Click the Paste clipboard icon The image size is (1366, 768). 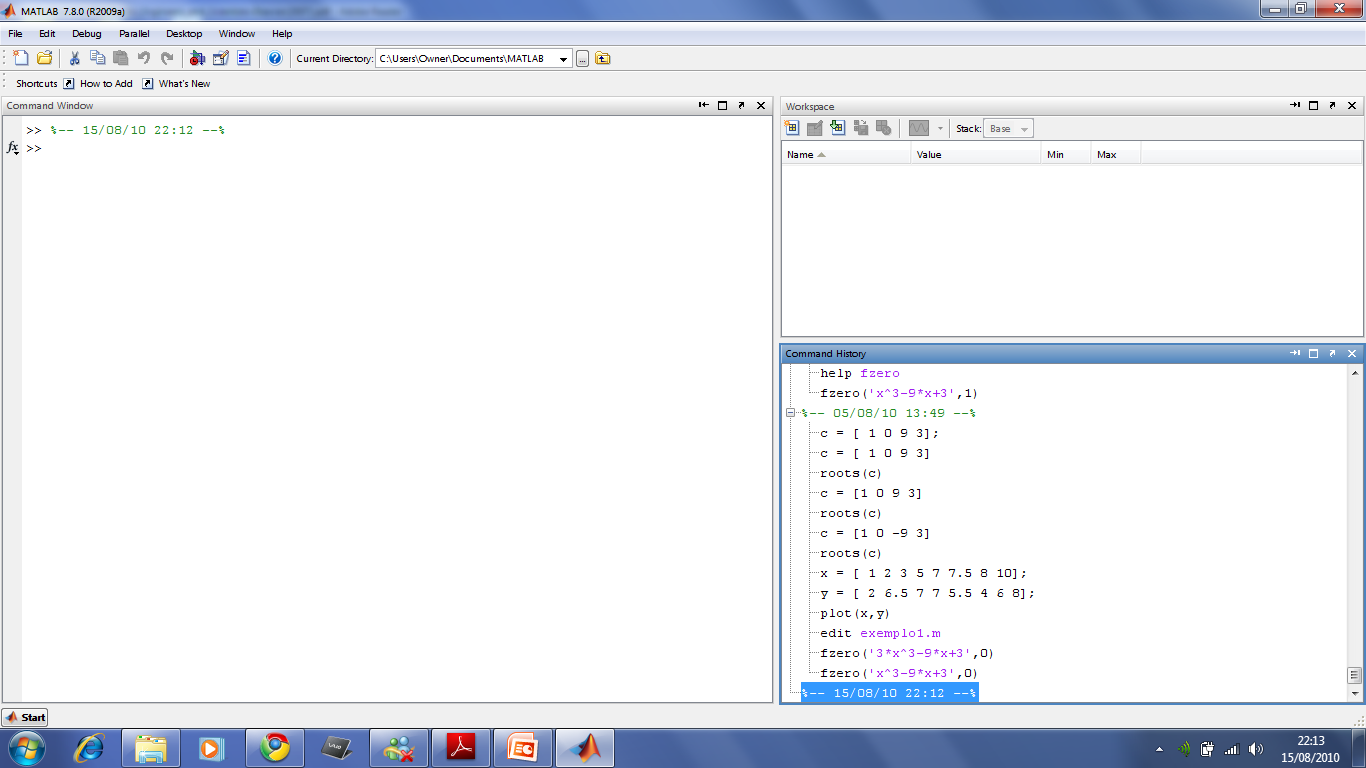[120, 58]
